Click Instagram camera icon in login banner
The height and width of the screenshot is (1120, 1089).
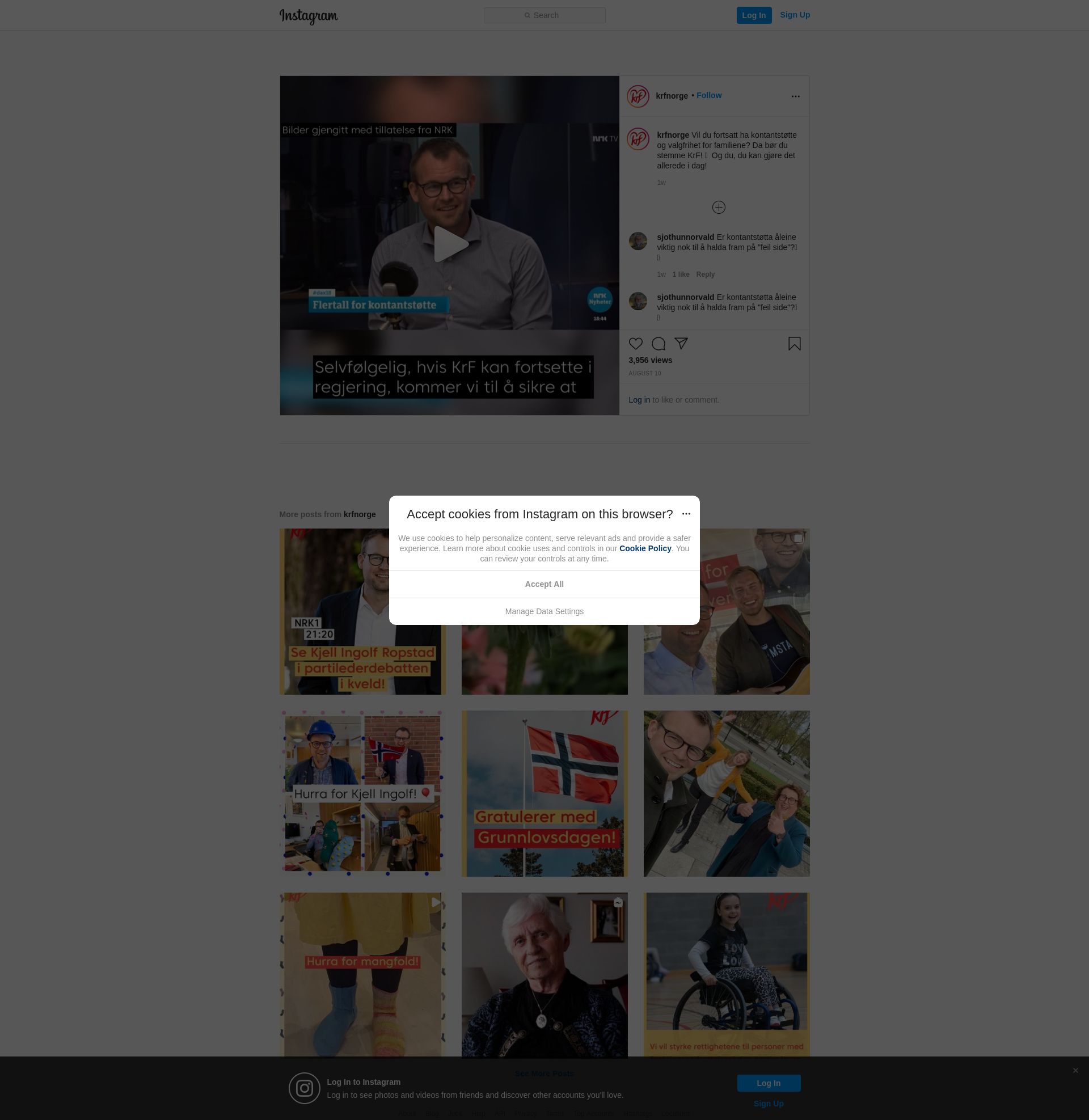coord(304,1088)
